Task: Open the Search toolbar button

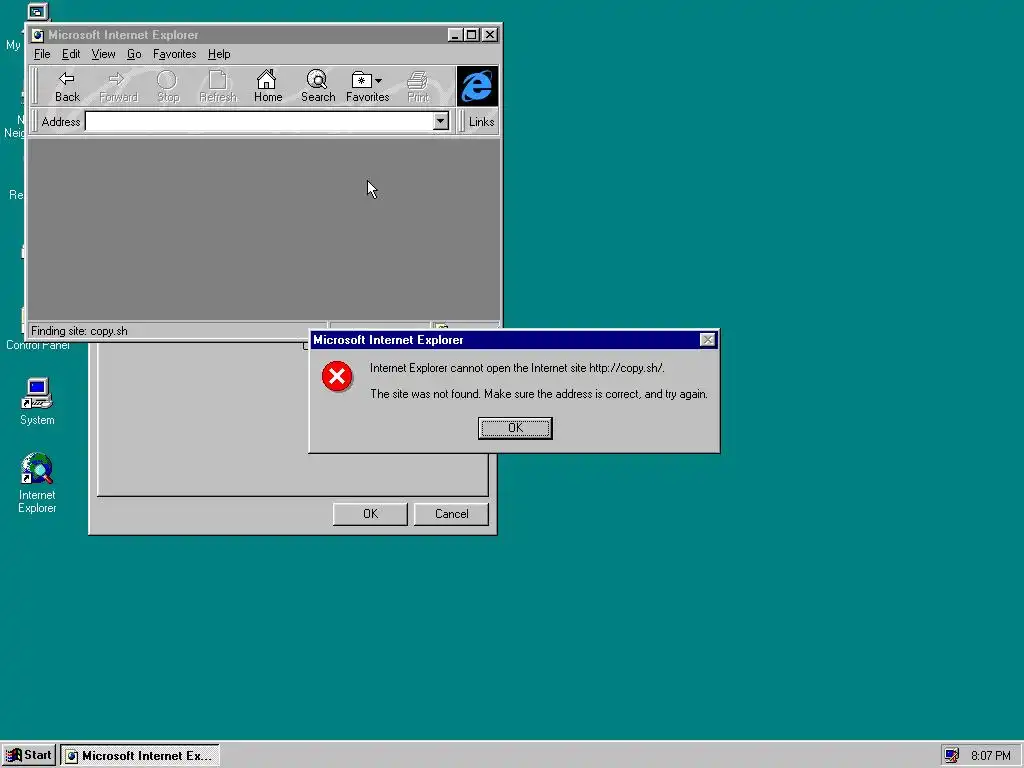Action: pyautogui.click(x=318, y=87)
